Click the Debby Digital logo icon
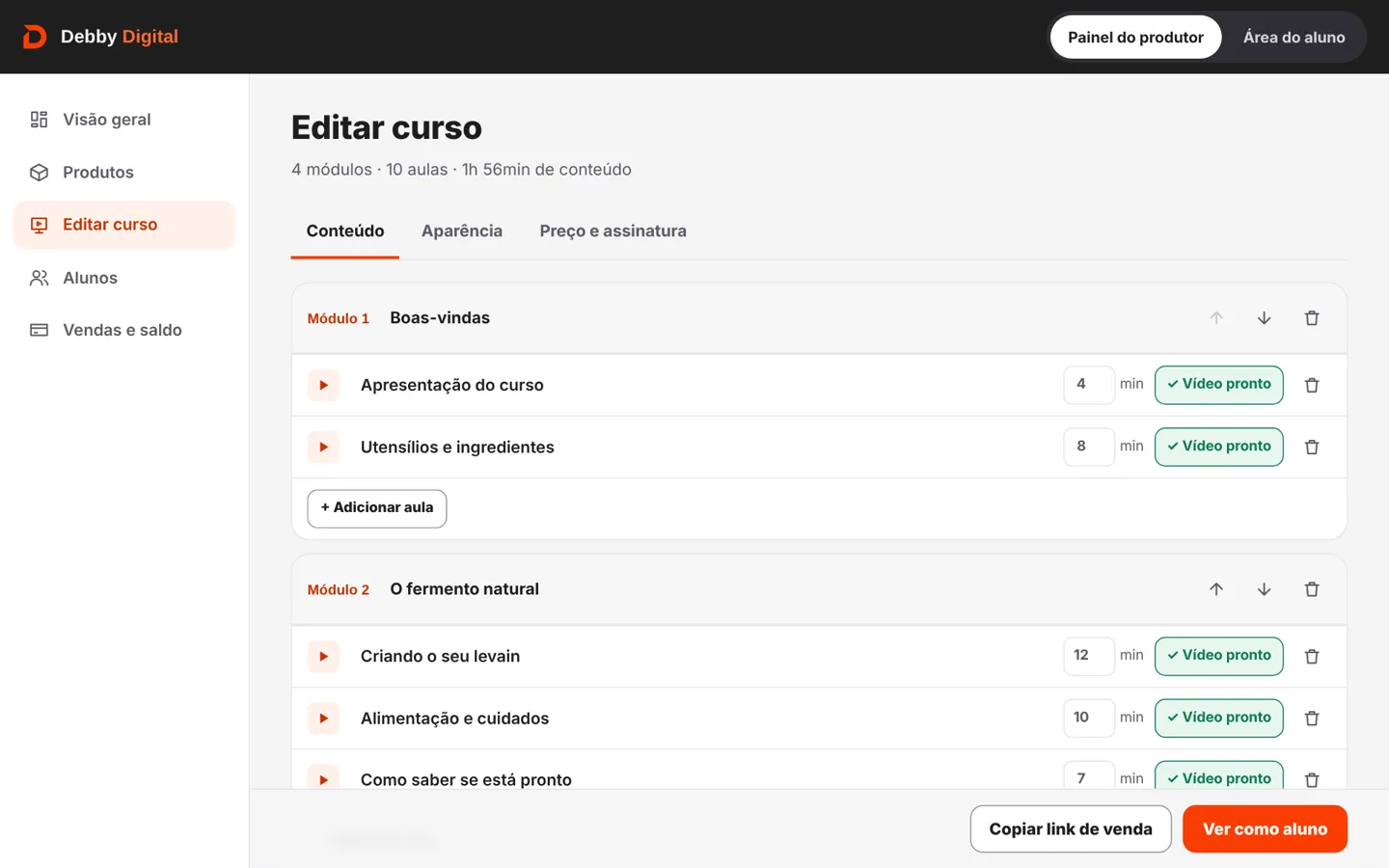This screenshot has height=868, width=1389. 35,37
